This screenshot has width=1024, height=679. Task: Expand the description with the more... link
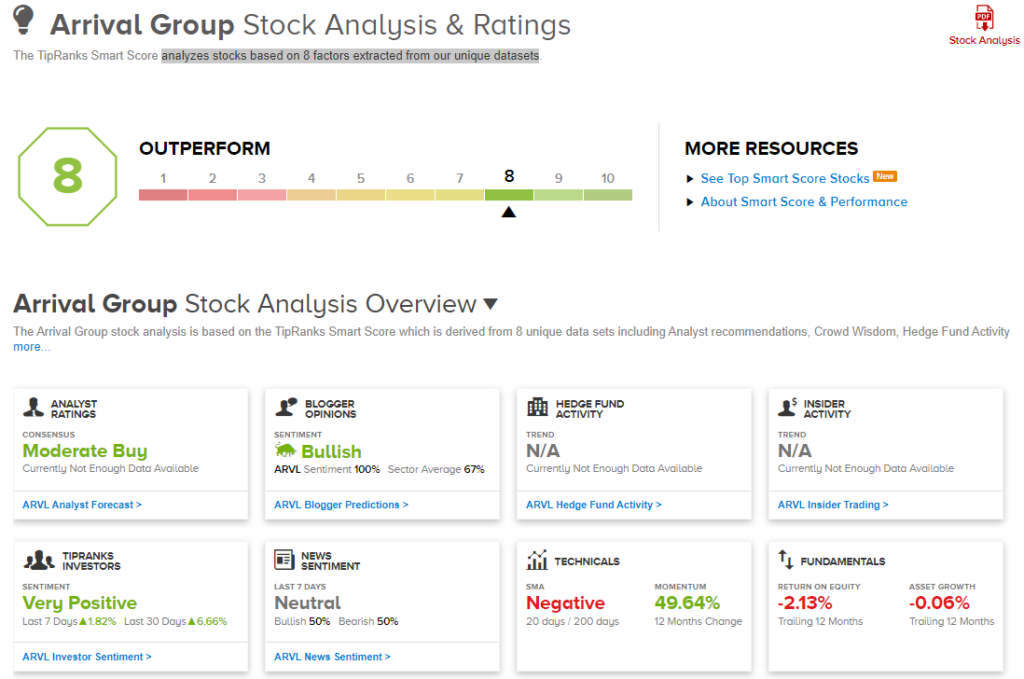pyautogui.click(x=31, y=347)
